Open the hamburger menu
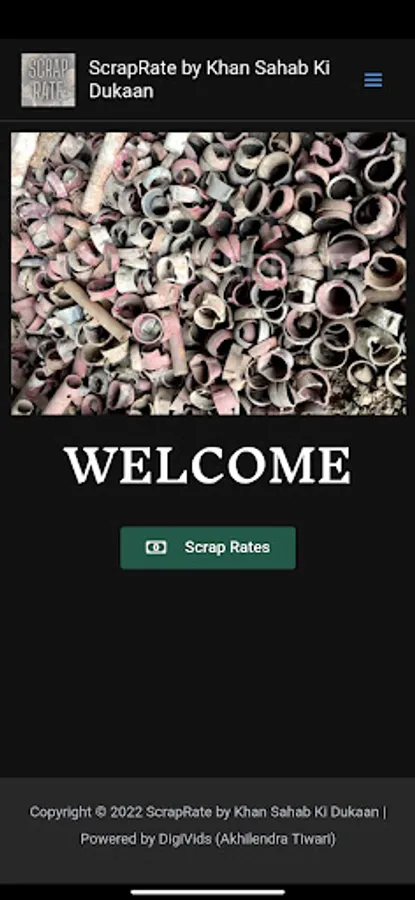 point(373,80)
